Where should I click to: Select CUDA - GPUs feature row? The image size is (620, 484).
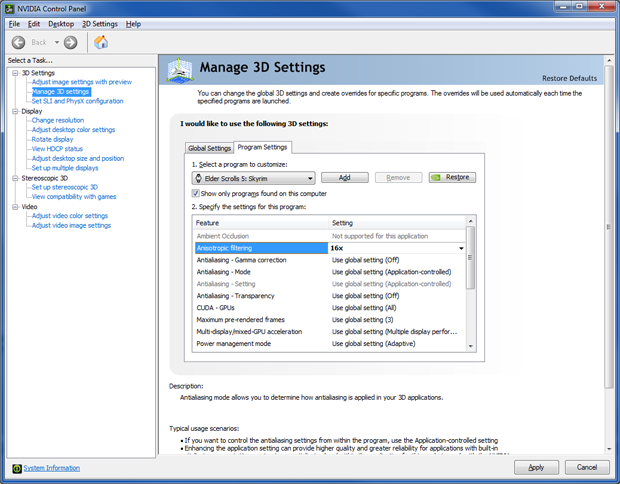329,308
